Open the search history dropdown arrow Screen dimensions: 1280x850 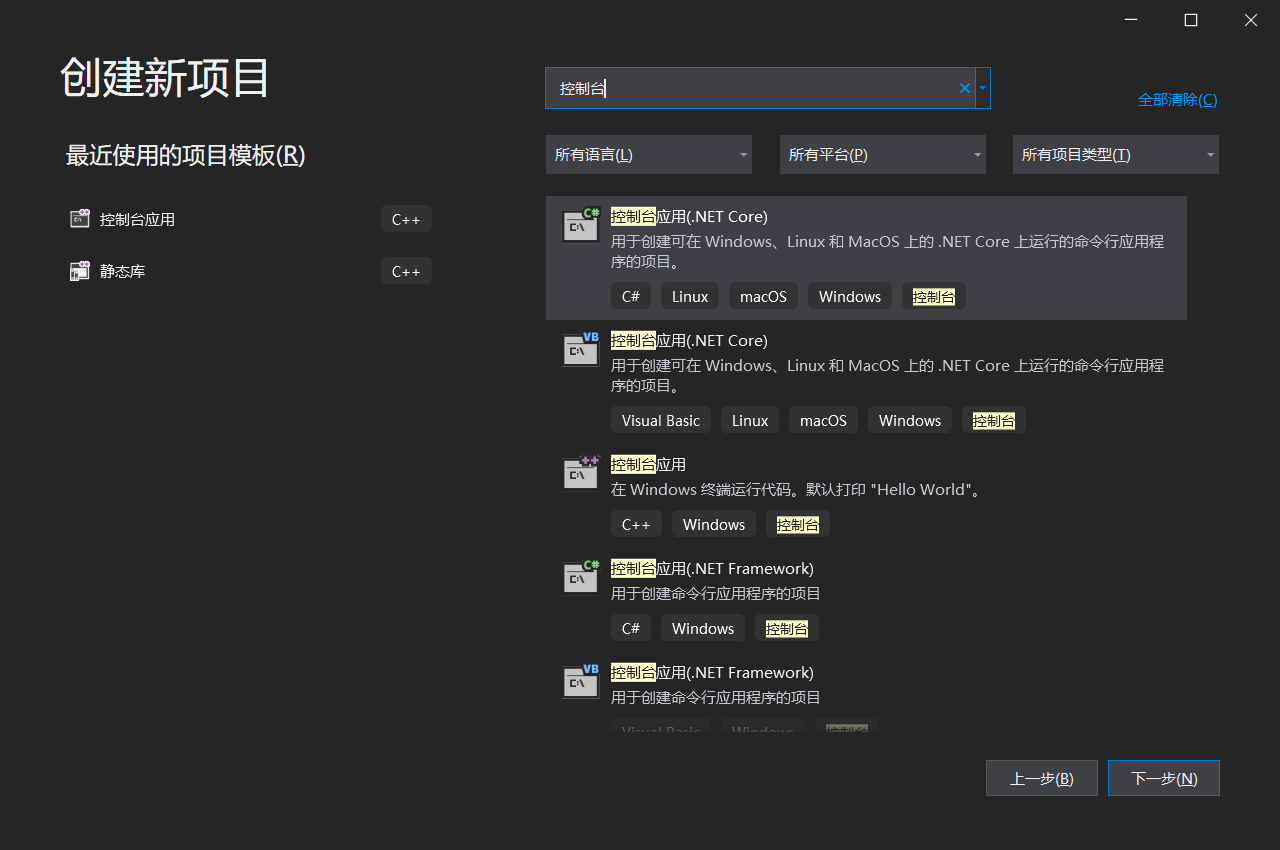click(x=981, y=88)
